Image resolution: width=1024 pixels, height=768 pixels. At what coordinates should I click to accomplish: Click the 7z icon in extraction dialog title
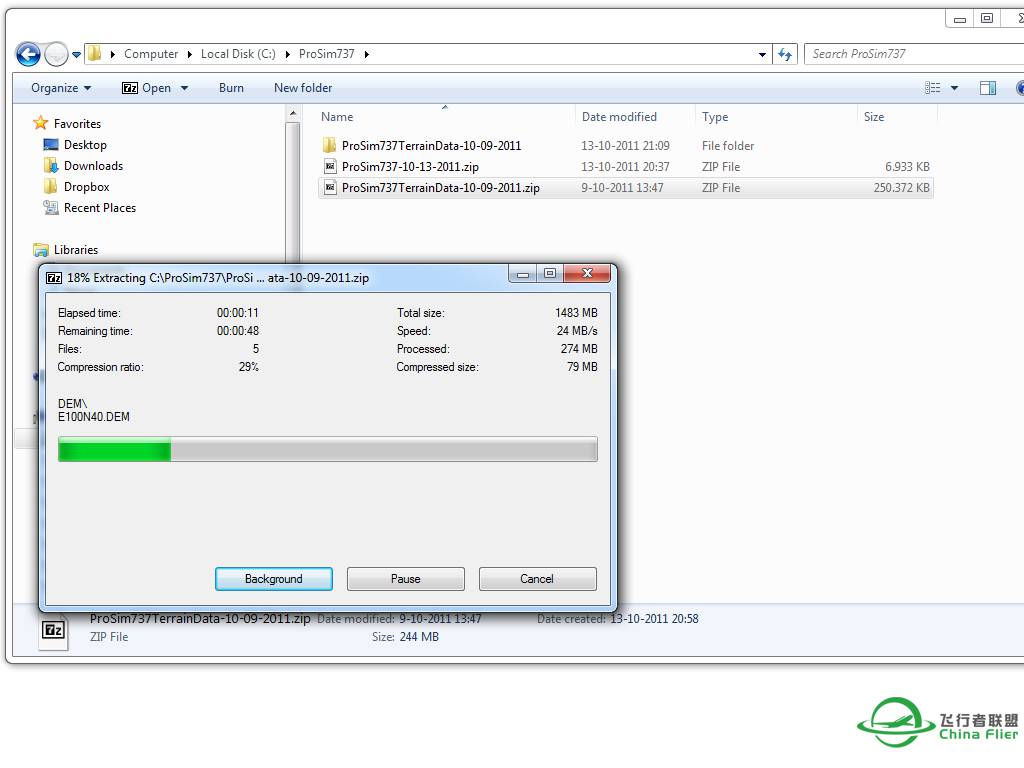[54, 277]
